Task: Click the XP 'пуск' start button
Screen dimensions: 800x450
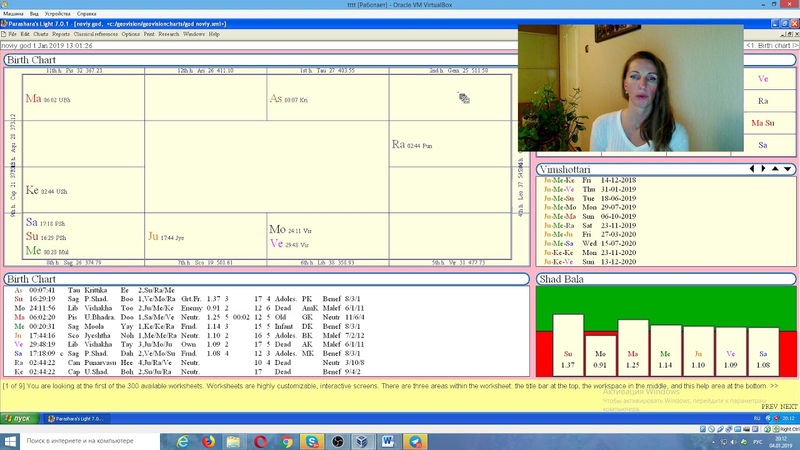Action: 19,418
